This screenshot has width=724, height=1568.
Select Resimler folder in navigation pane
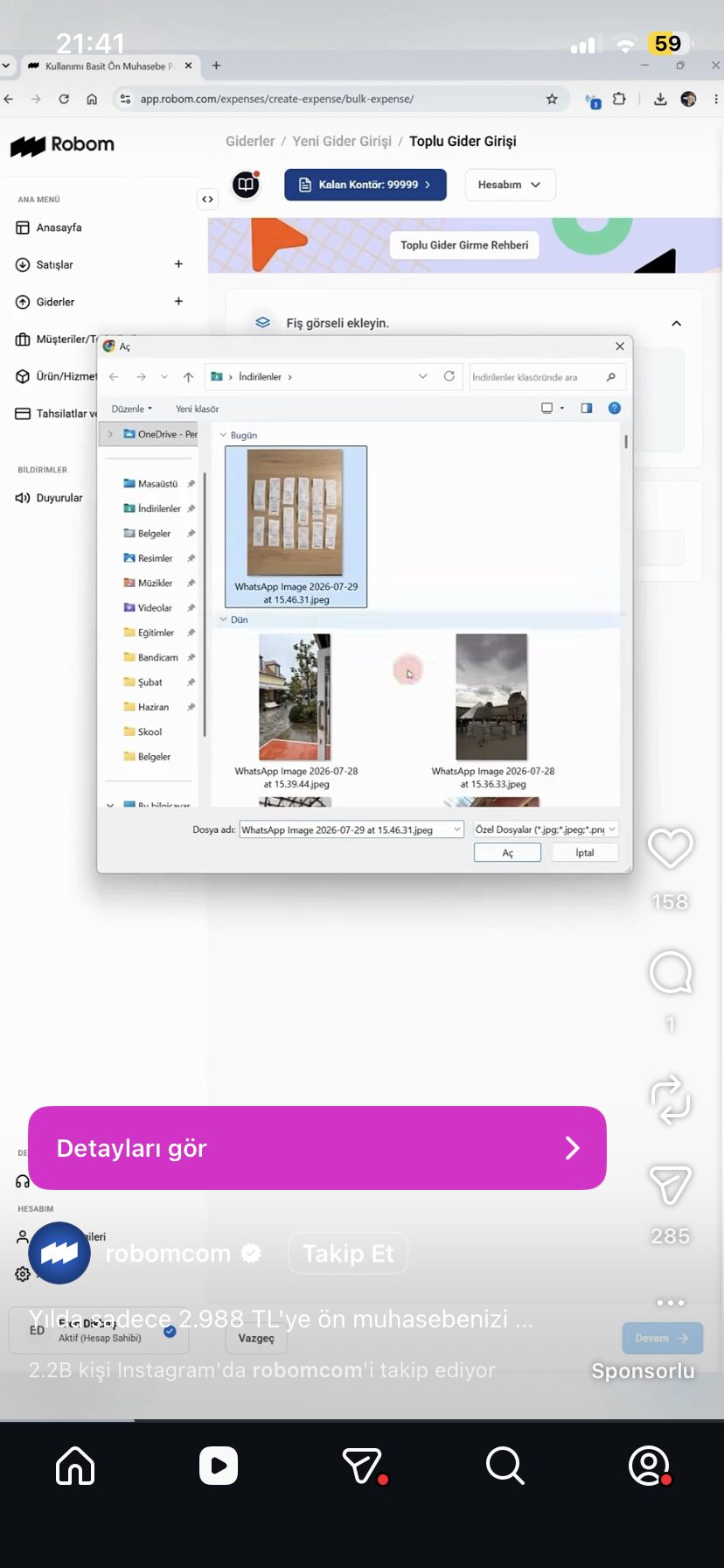point(155,558)
